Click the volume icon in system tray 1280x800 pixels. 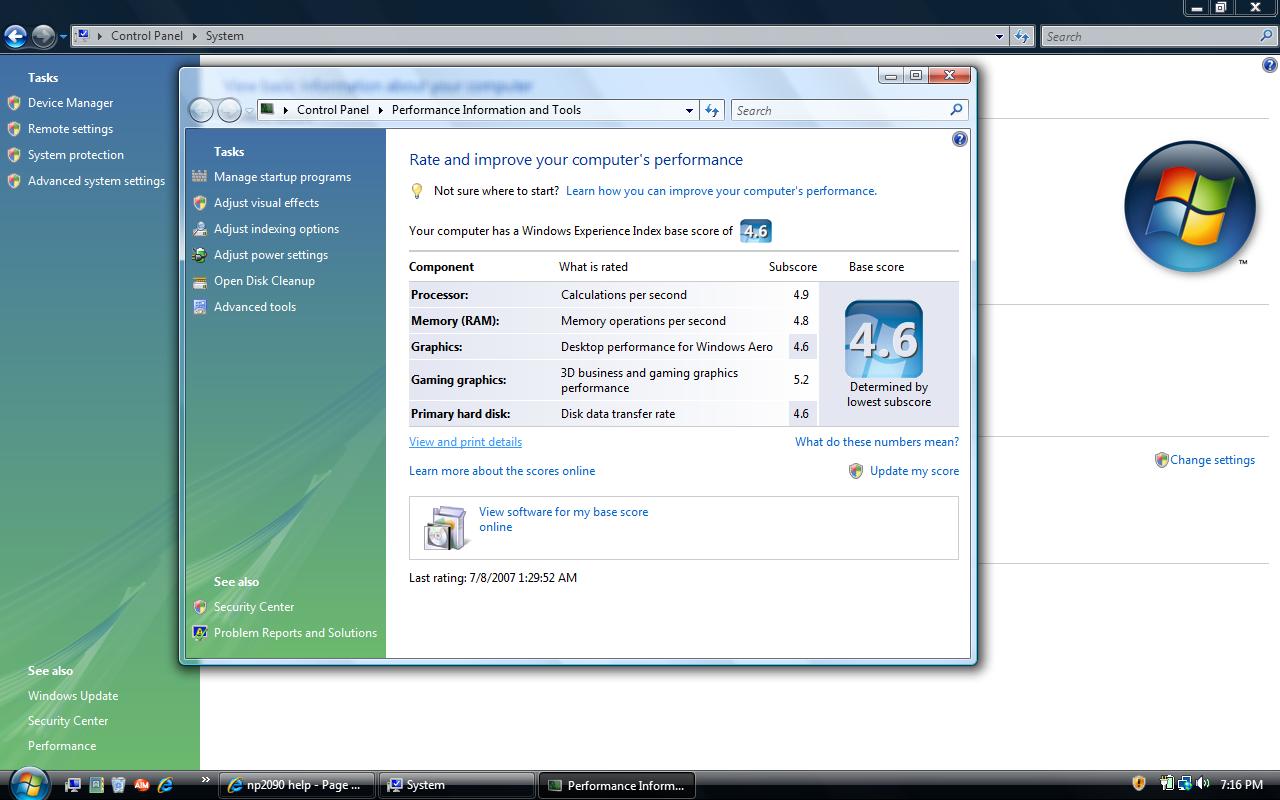[x=1202, y=784]
